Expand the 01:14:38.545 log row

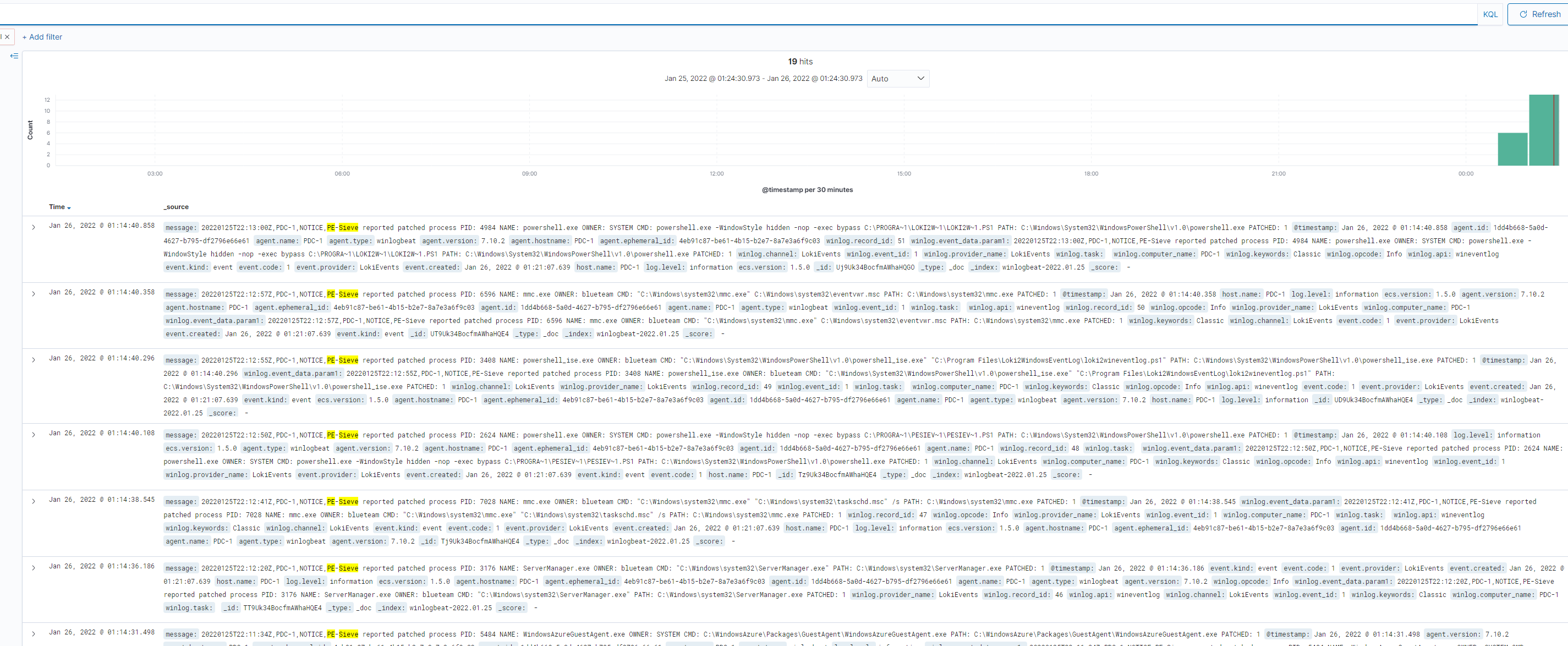click(34, 501)
